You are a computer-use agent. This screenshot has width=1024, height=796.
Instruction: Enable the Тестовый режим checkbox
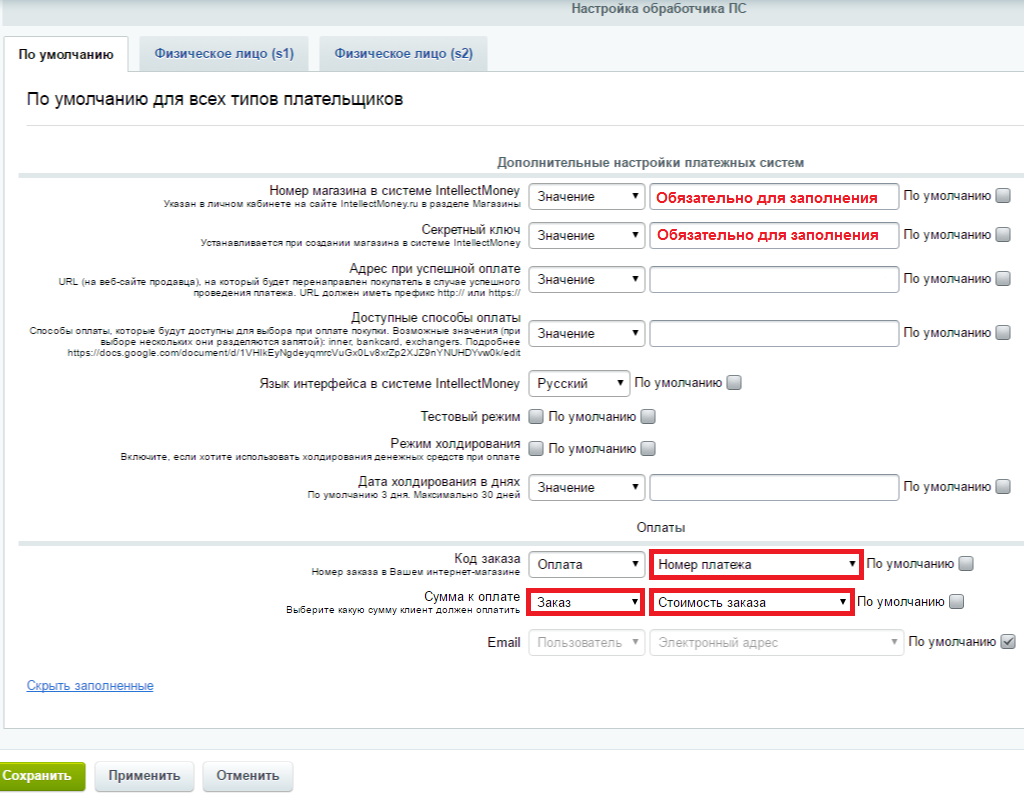click(x=536, y=416)
